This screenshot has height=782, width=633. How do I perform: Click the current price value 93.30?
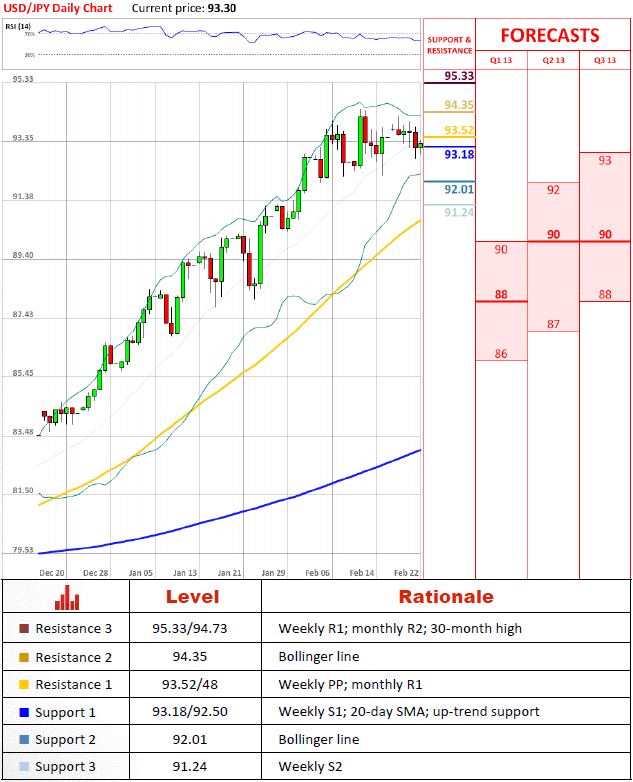tap(222, 8)
